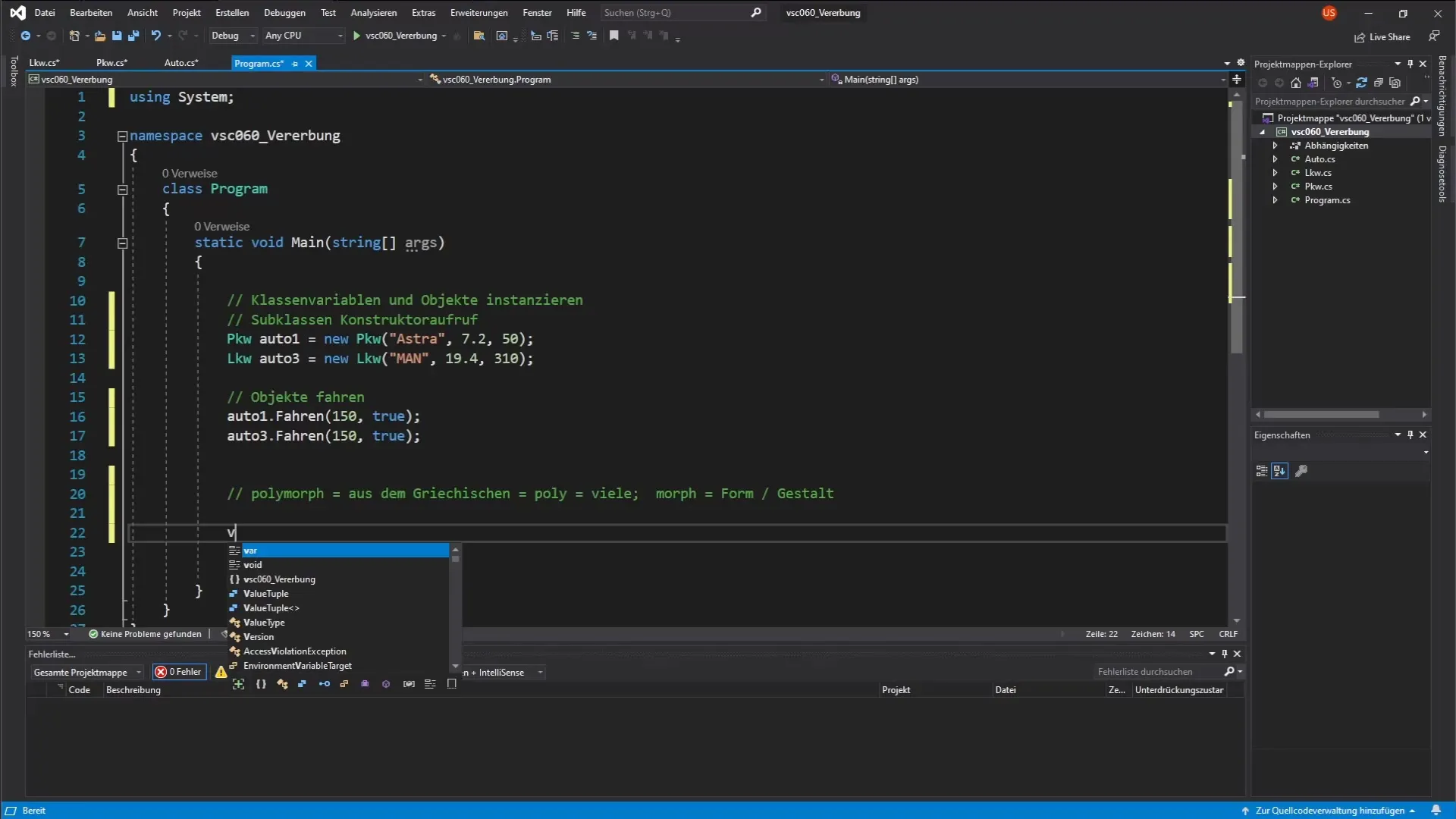Click the Home icon in Projektmappen-Explorer
The width and height of the screenshot is (1456, 819).
coord(1296,83)
